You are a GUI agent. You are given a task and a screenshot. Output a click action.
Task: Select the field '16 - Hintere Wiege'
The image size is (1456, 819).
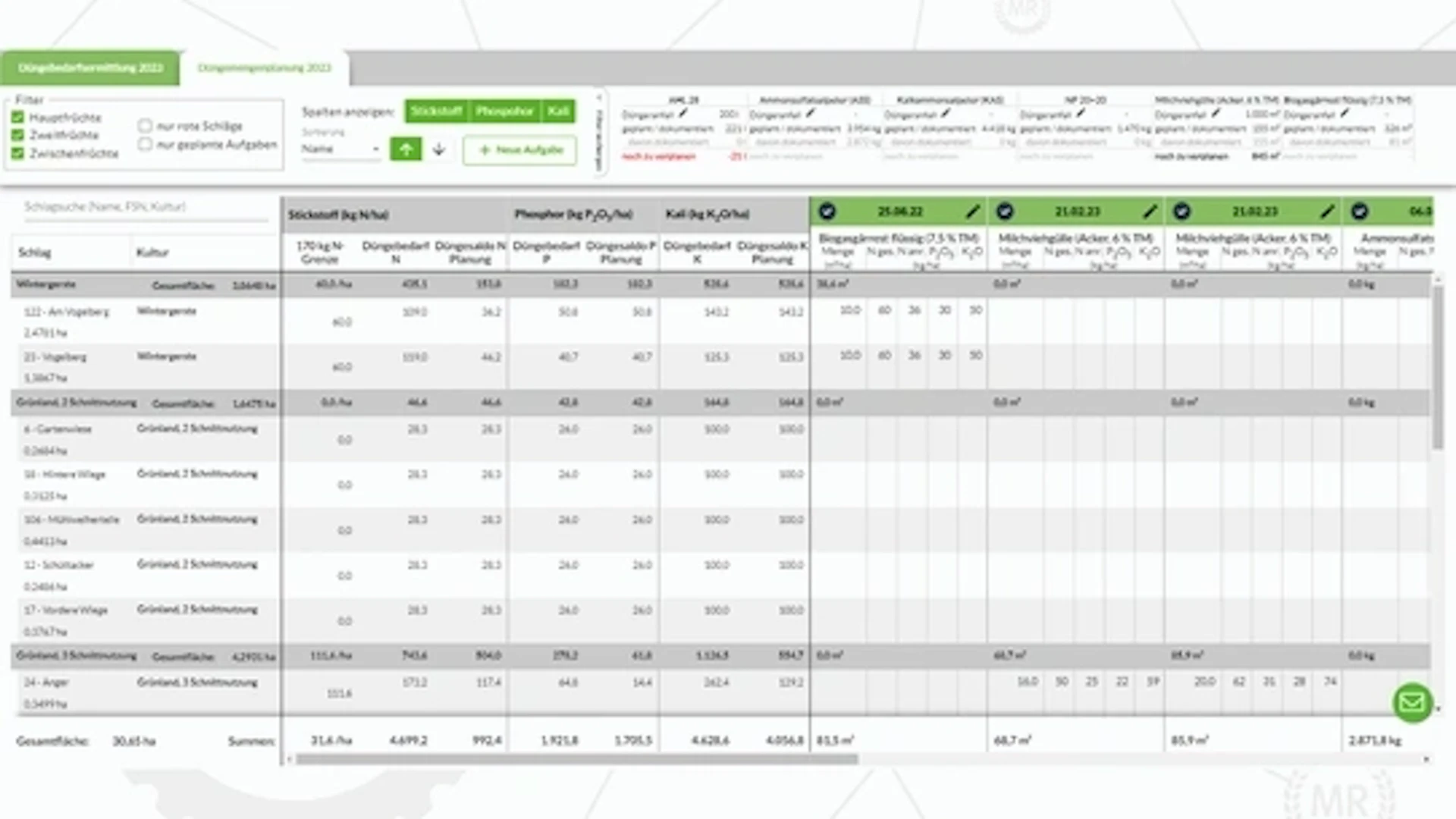[64, 475]
